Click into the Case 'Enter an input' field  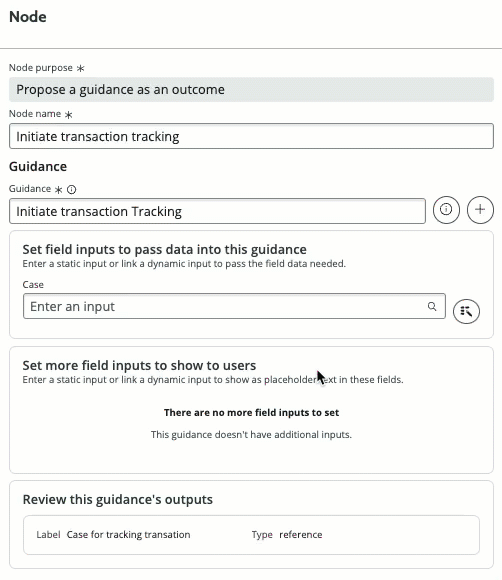[234, 306]
